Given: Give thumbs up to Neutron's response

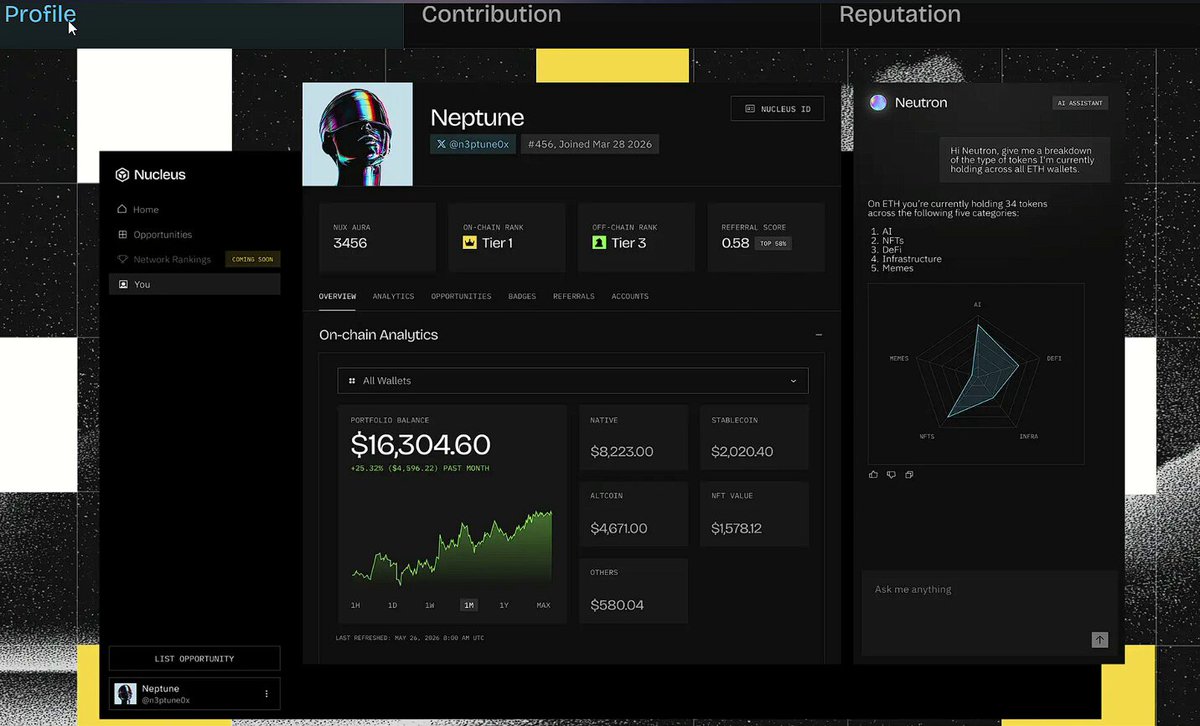Looking at the screenshot, I should pos(873,475).
